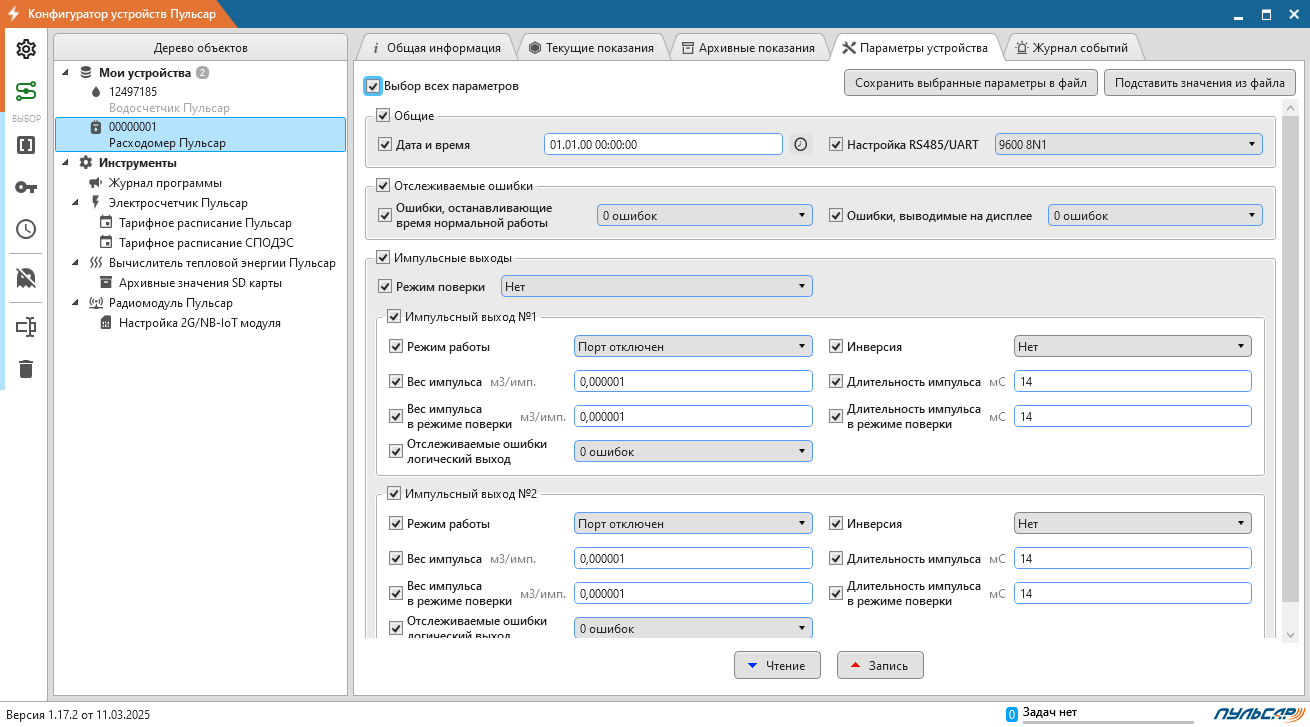1310x727 pixels.
Task: Click the date and time input field
Action: (x=663, y=144)
